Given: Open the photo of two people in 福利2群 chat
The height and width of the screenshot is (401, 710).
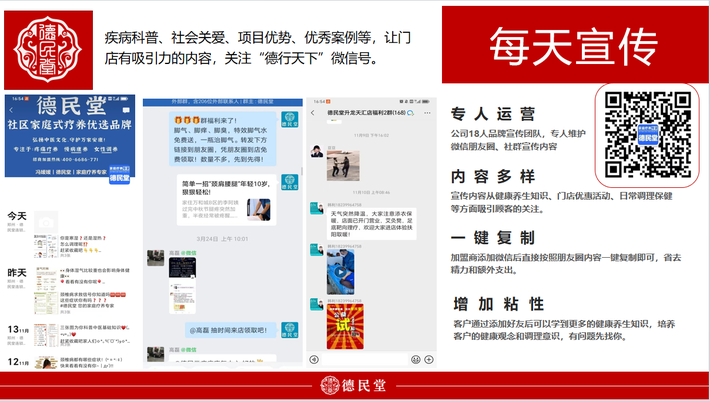Looking at the screenshot, I should click(x=343, y=166).
